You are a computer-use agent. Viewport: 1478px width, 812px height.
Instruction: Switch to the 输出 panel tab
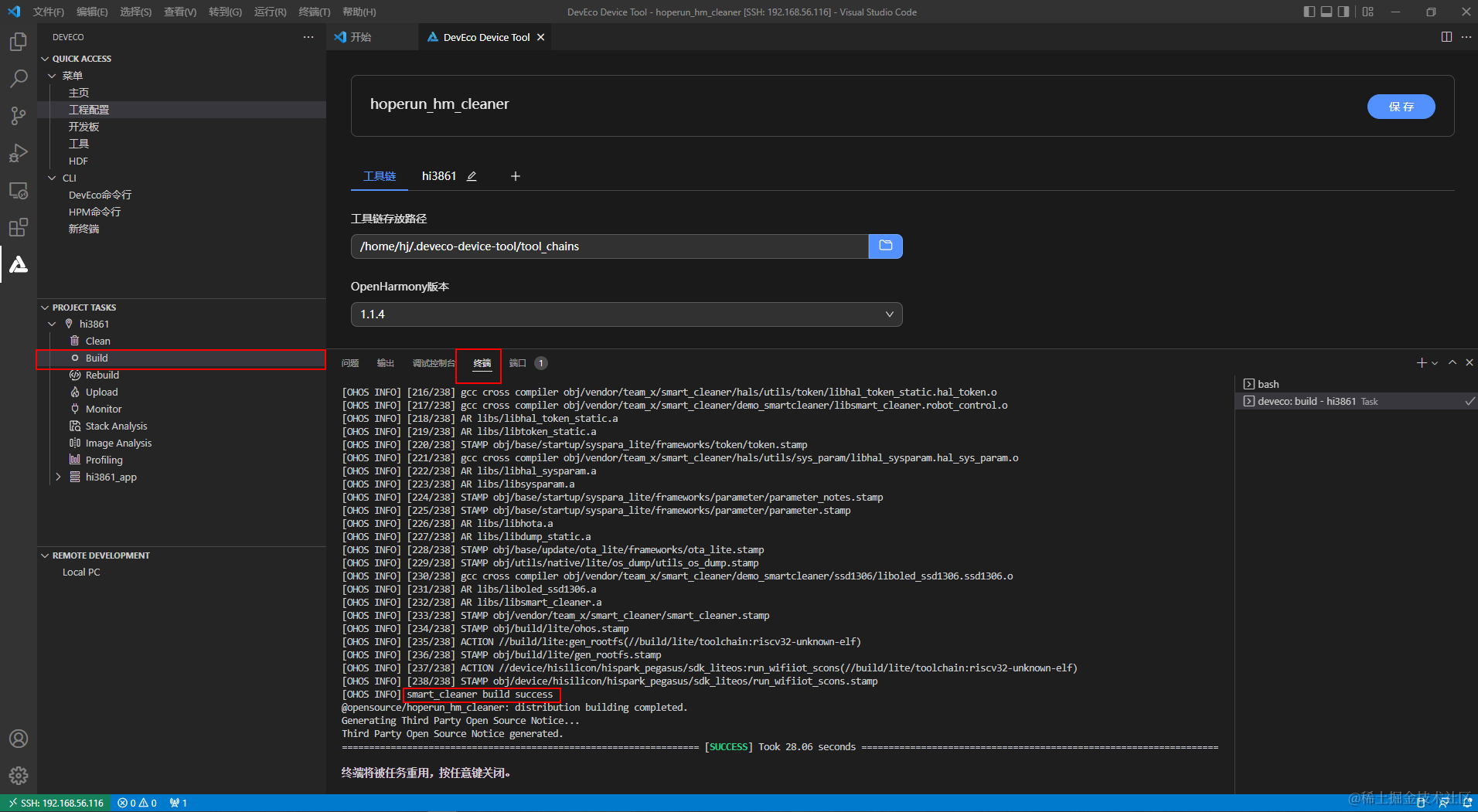385,363
